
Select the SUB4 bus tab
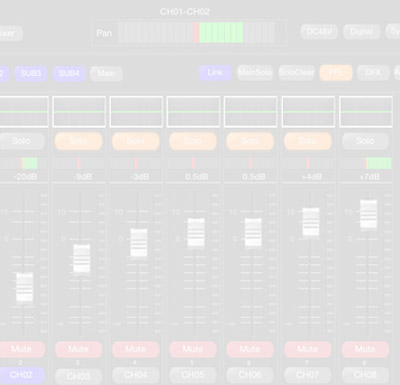tap(69, 73)
